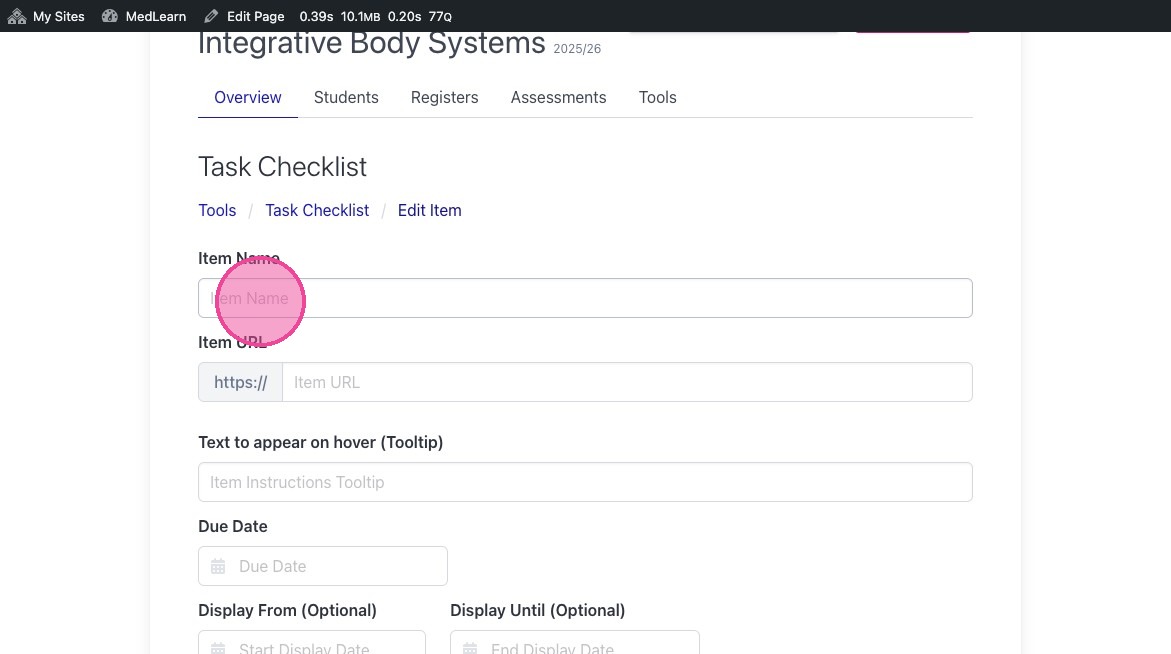Viewport: 1171px width, 654px height.
Task: Open the Registers tab
Action: pos(444,97)
